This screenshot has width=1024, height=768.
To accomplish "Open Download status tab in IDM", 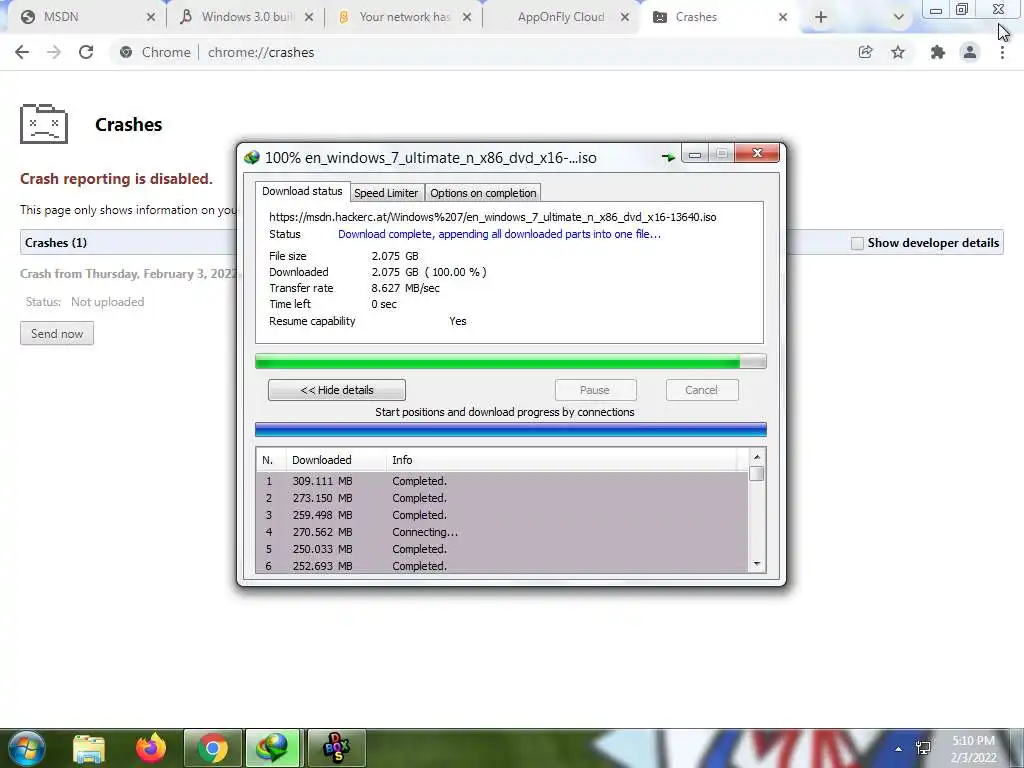I will (302, 191).
